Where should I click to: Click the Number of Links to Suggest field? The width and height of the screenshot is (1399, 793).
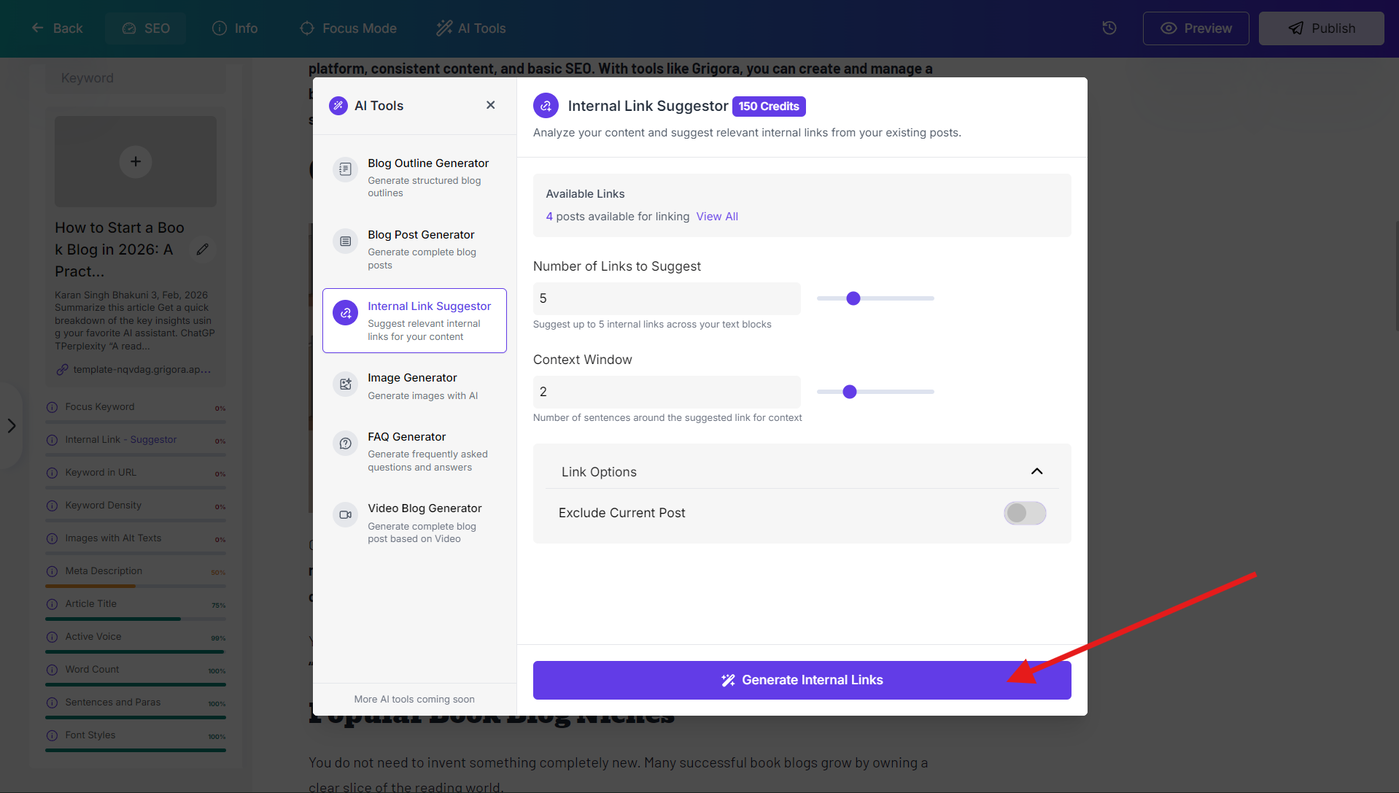(x=667, y=298)
